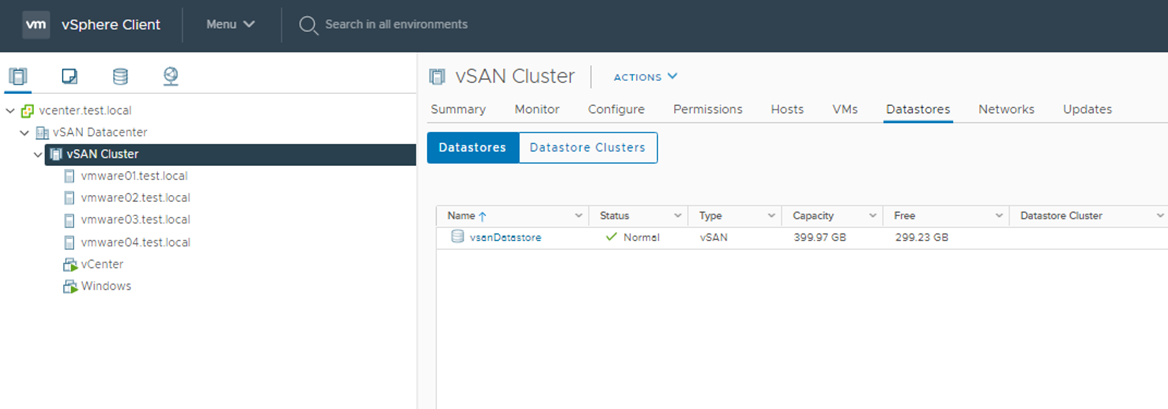The image size is (1168, 409).
Task: Switch to the VMs tab
Action: coord(845,110)
